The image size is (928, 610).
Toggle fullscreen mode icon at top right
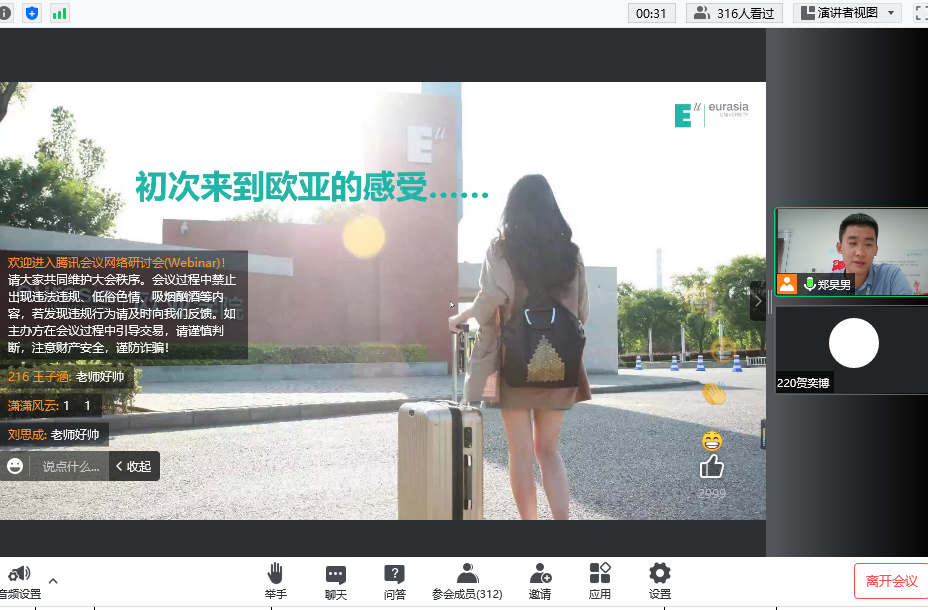[x=919, y=13]
